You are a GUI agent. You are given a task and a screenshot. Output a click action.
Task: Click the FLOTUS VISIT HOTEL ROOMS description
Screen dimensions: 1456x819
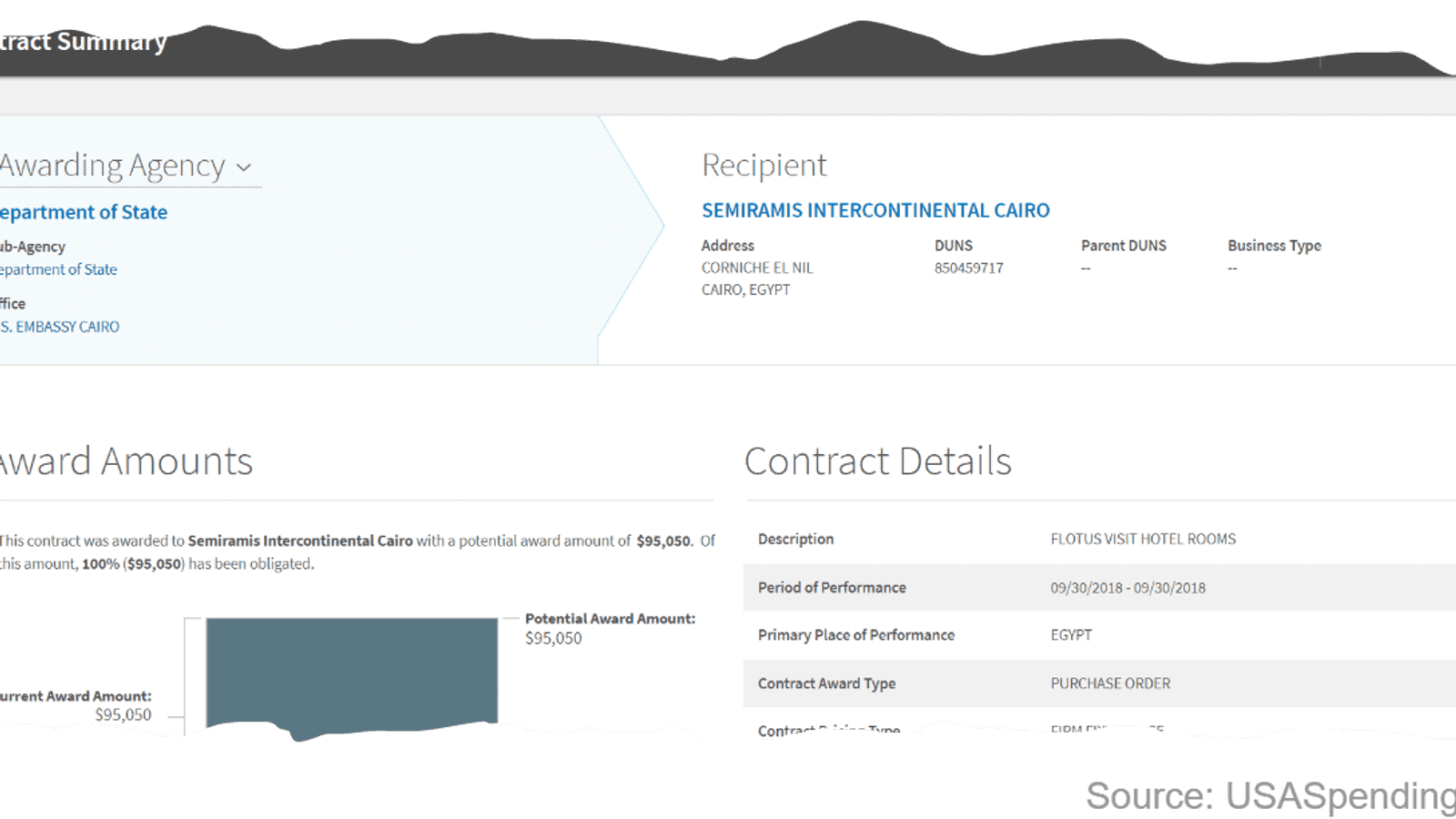coord(1143,539)
